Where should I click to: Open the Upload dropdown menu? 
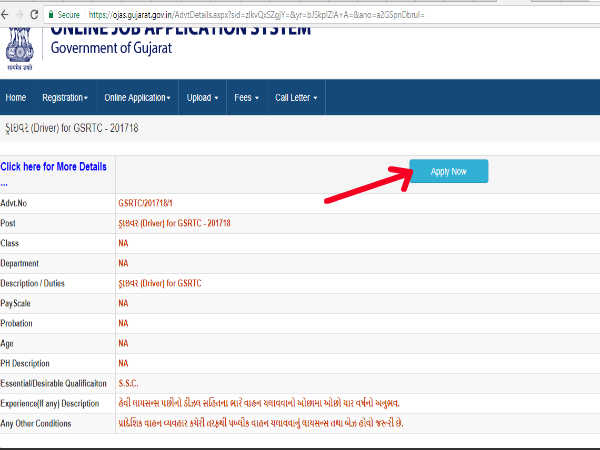(202, 98)
